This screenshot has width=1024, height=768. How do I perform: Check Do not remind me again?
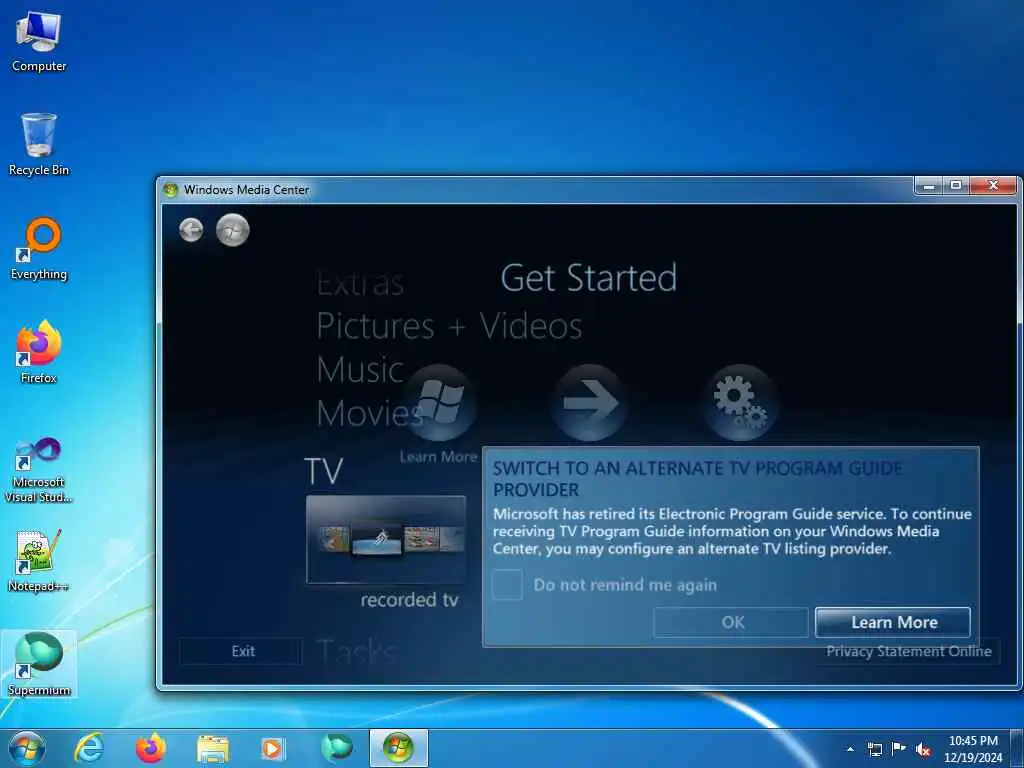pyautogui.click(x=507, y=584)
